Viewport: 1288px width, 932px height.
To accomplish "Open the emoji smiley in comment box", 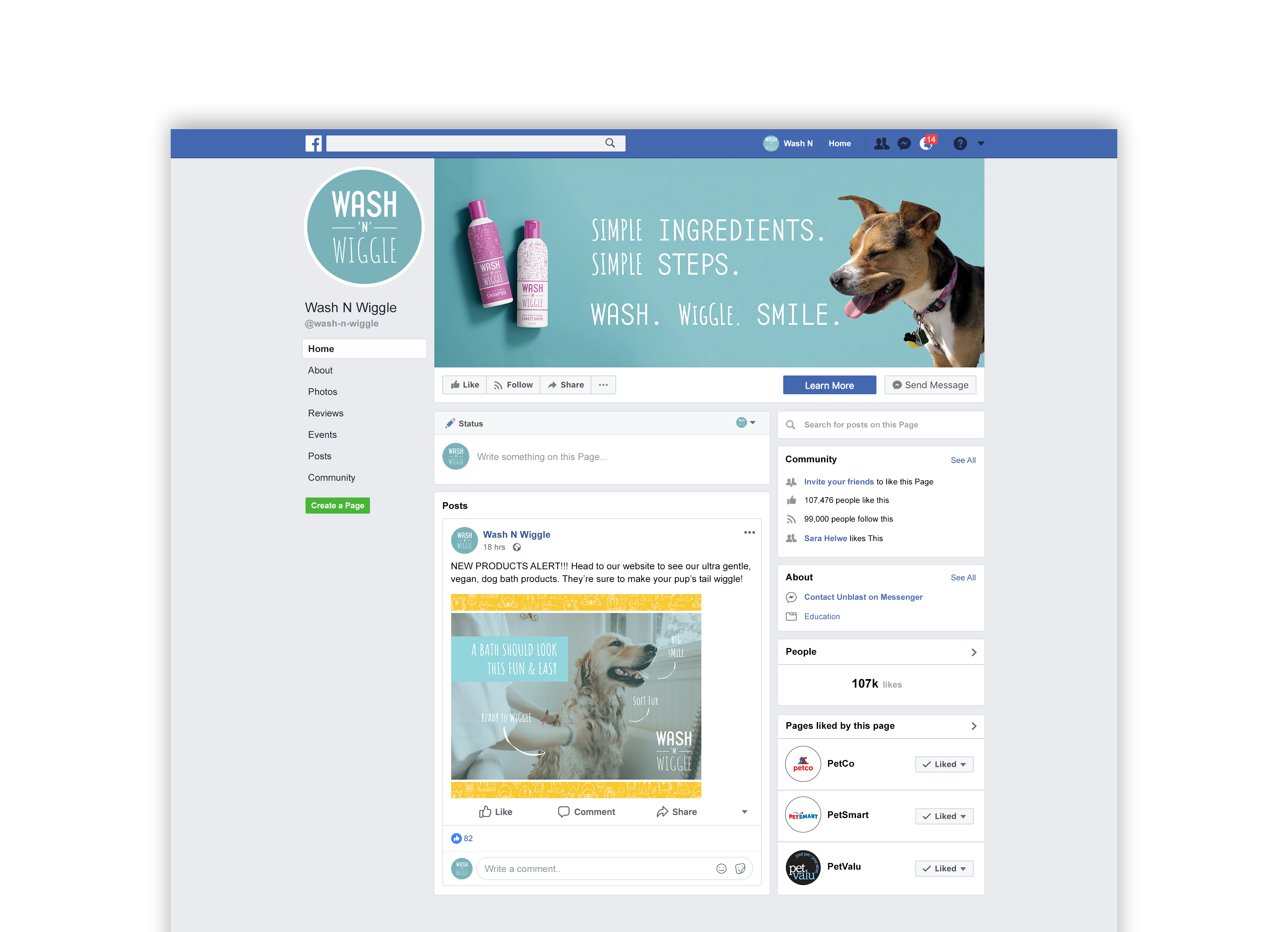I will (x=721, y=869).
